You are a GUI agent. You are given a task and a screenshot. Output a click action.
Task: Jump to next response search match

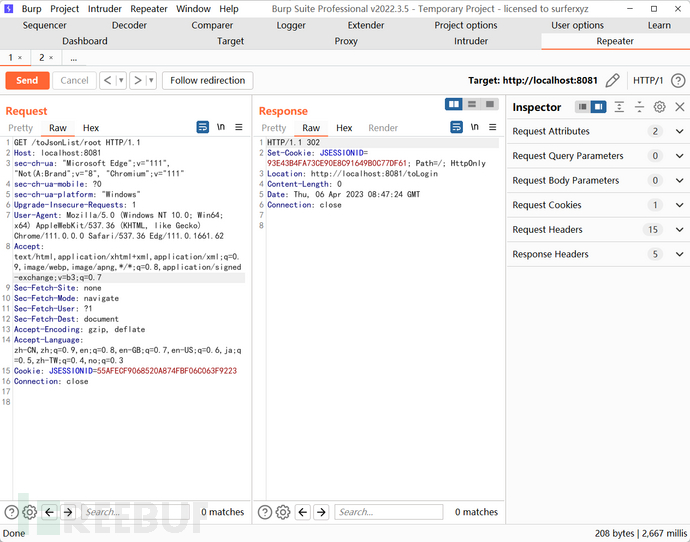click(x=322, y=512)
